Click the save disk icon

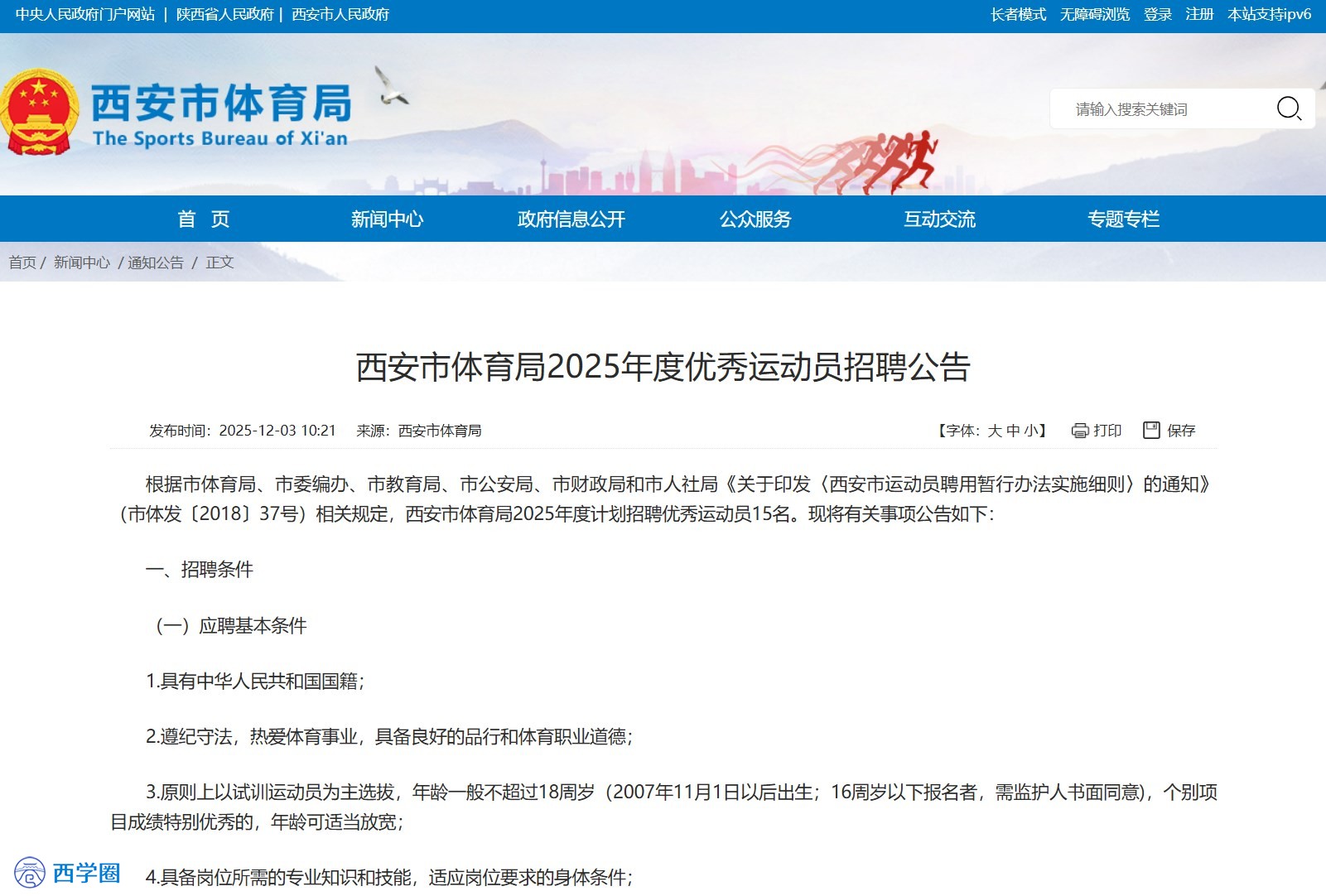click(1151, 430)
